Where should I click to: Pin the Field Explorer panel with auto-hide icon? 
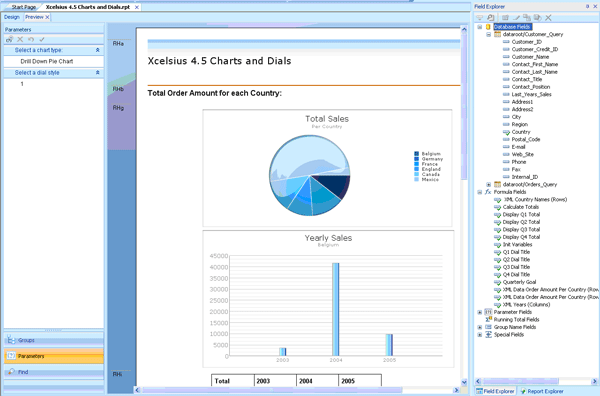point(588,7)
